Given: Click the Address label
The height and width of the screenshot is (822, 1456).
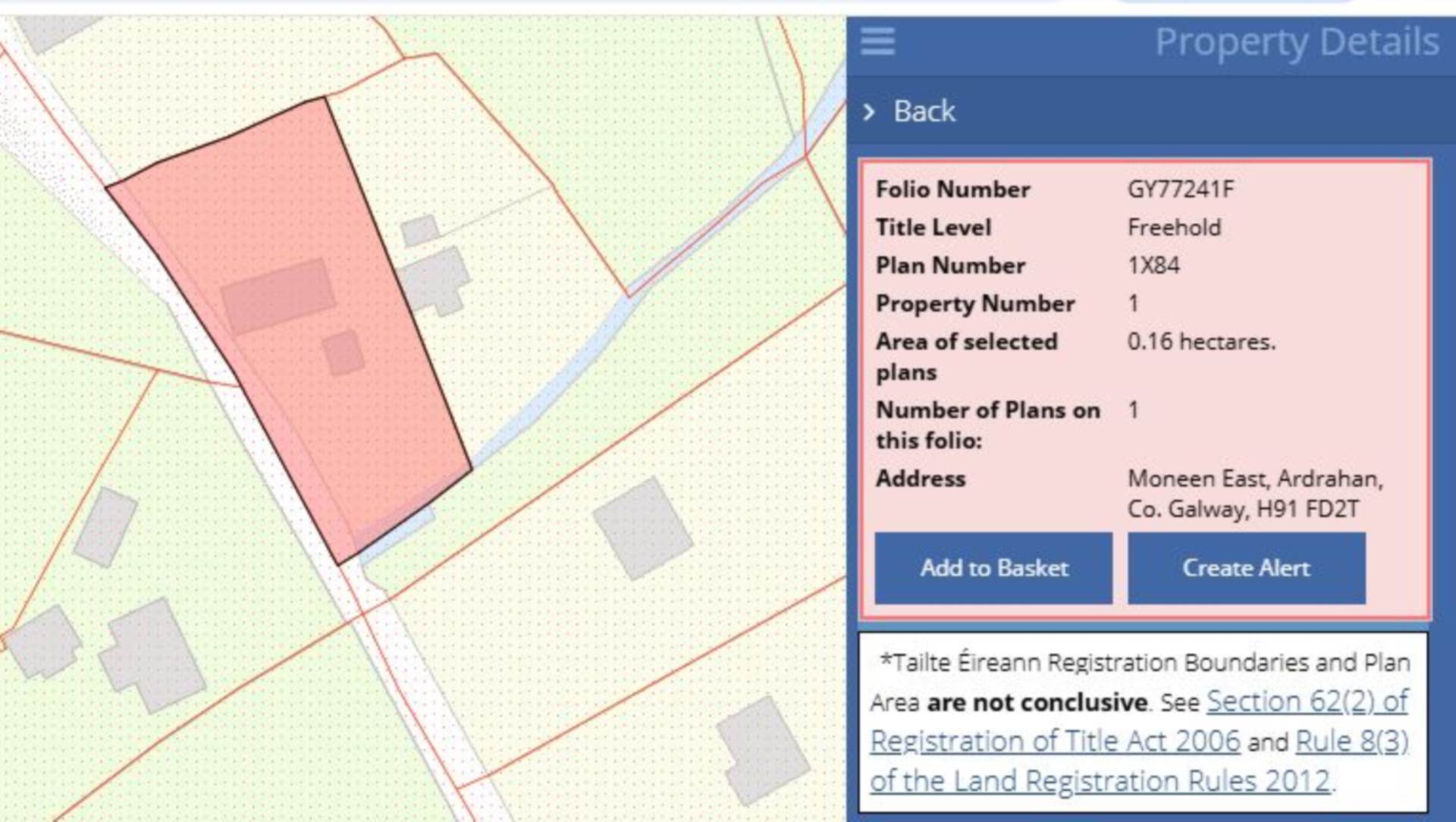Looking at the screenshot, I should [x=921, y=478].
